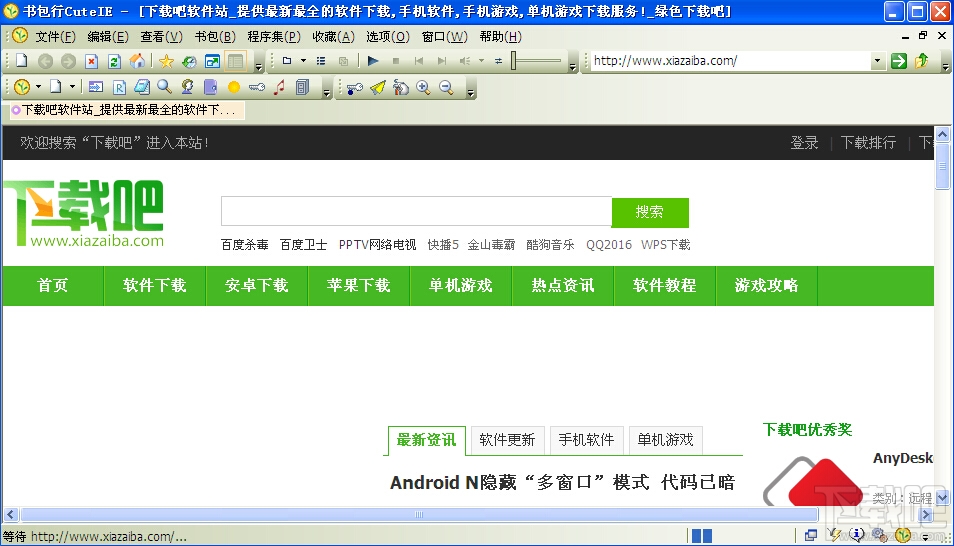This screenshot has height=546, width=954.
Task: Click the media play button
Action: [x=373, y=61]
